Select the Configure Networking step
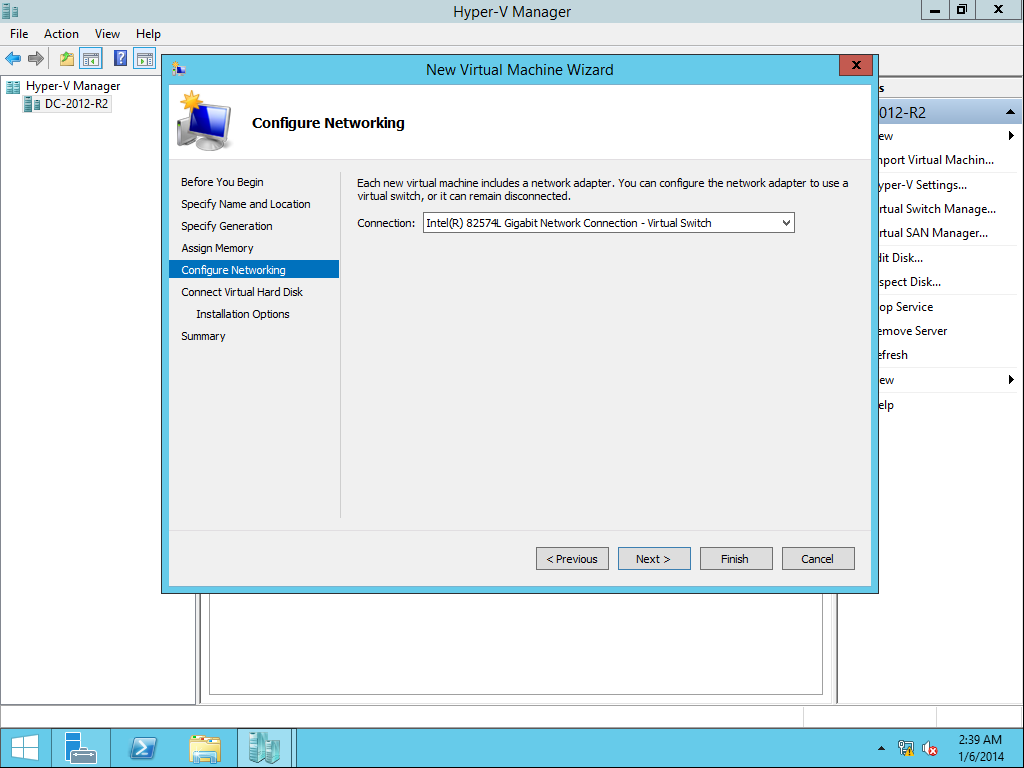 point(254,270)
